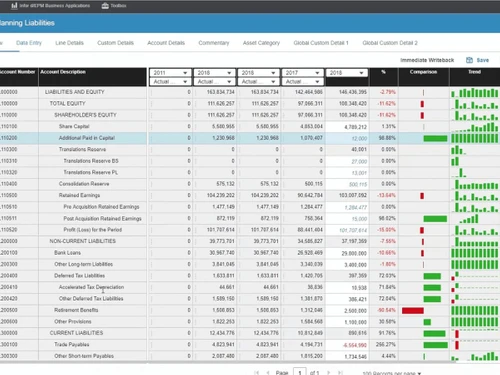The width and height of the screenshot is (500, 375).
Task: Open the 2011 year dropdown
Action: click(170, 73)
